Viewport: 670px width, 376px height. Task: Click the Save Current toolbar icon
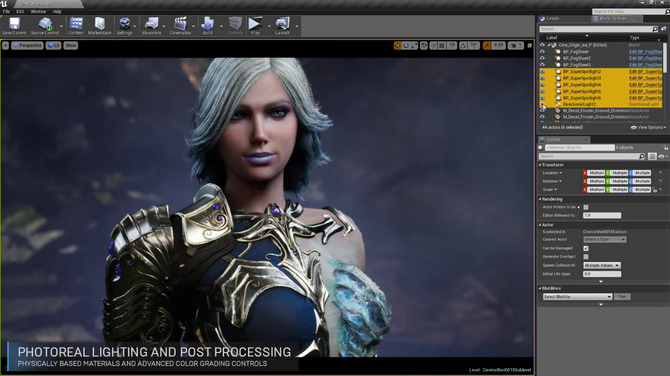point(14,26)
